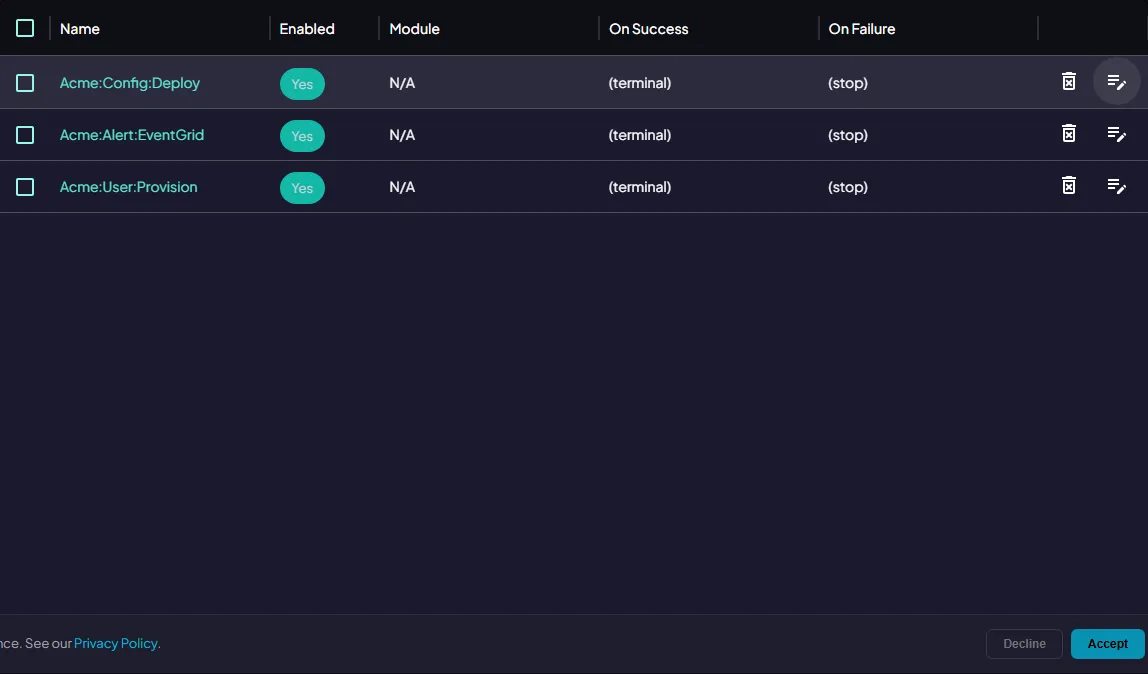This screenshot has height=674, width=1148.
Task: Decline the cookie notice
Action: coord(1024,644)
